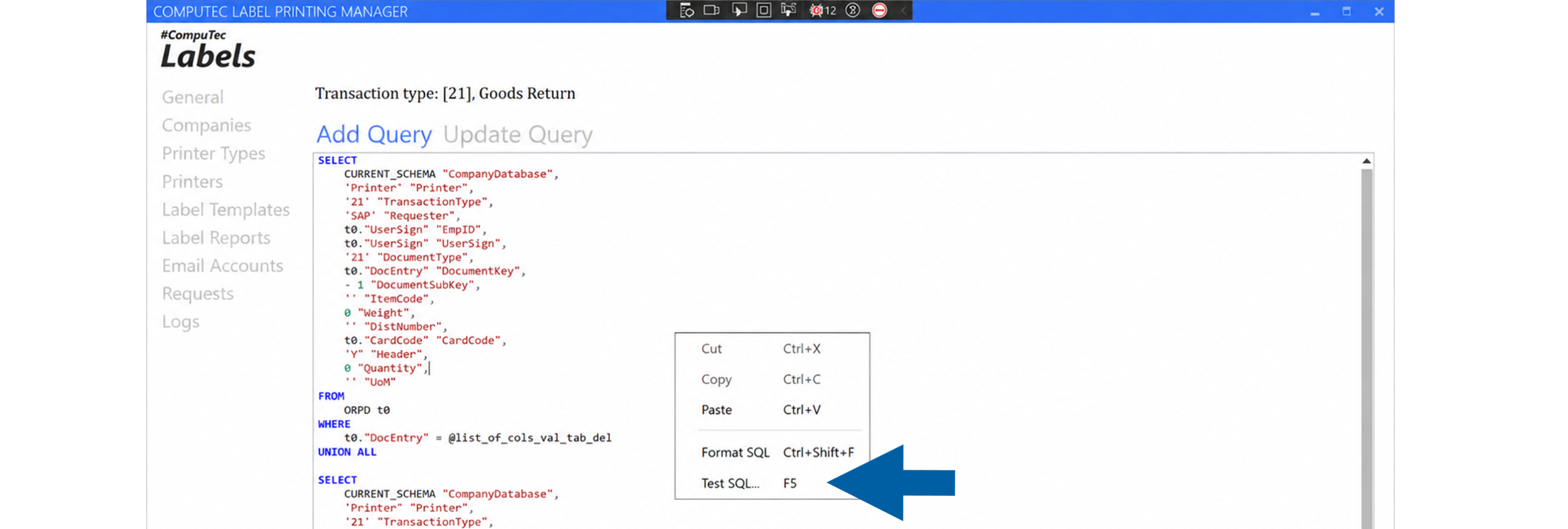Screen dimensions: 1568x529
Task: Collapse the debug toolbar with the chevron
Action: coord(904,10)
